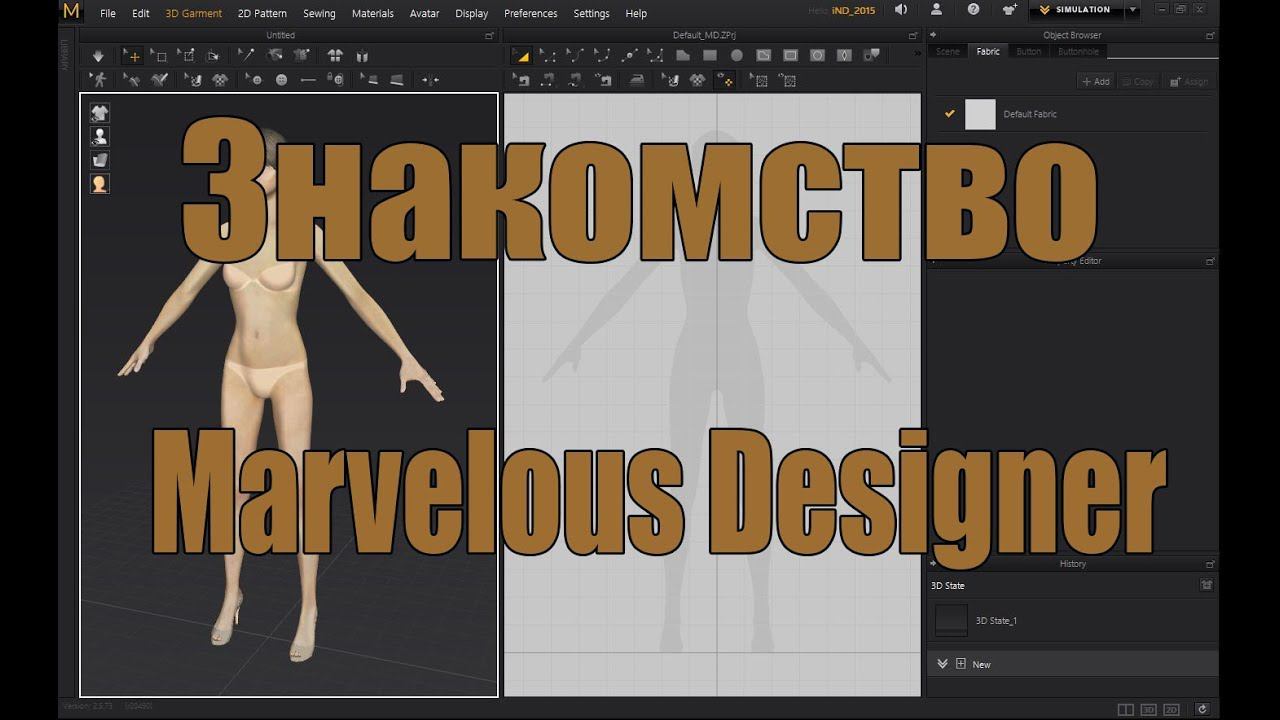This screenshot has height=720, width=1280.
Task: Select the Select/Move tool with orange cross
Action: click(x=132, y=56)
